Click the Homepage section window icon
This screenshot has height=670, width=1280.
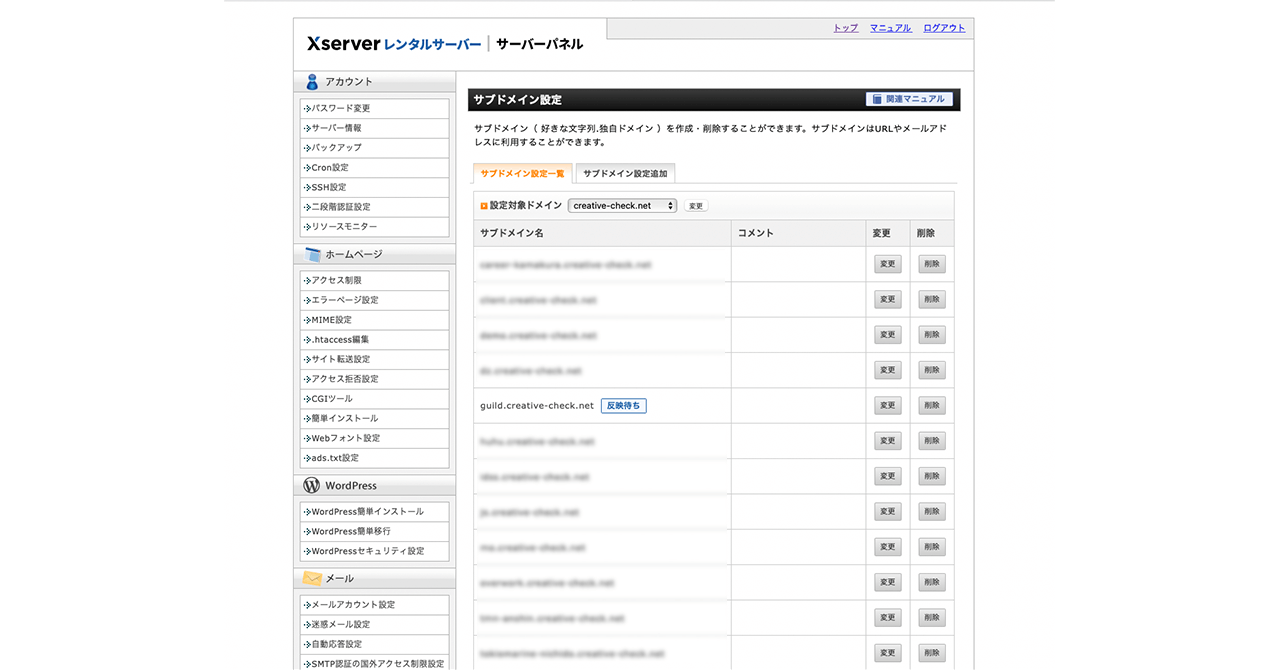tap(312, 254)
